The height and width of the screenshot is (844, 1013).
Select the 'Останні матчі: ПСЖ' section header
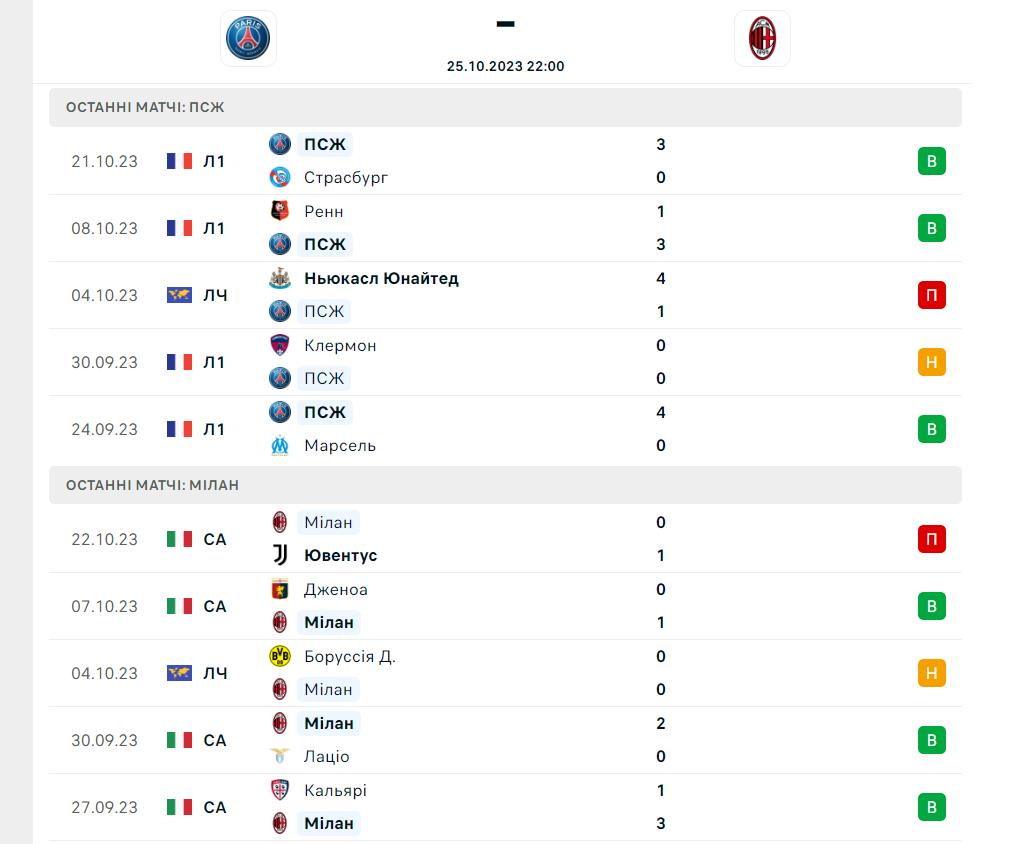click(x=505, y=107)
